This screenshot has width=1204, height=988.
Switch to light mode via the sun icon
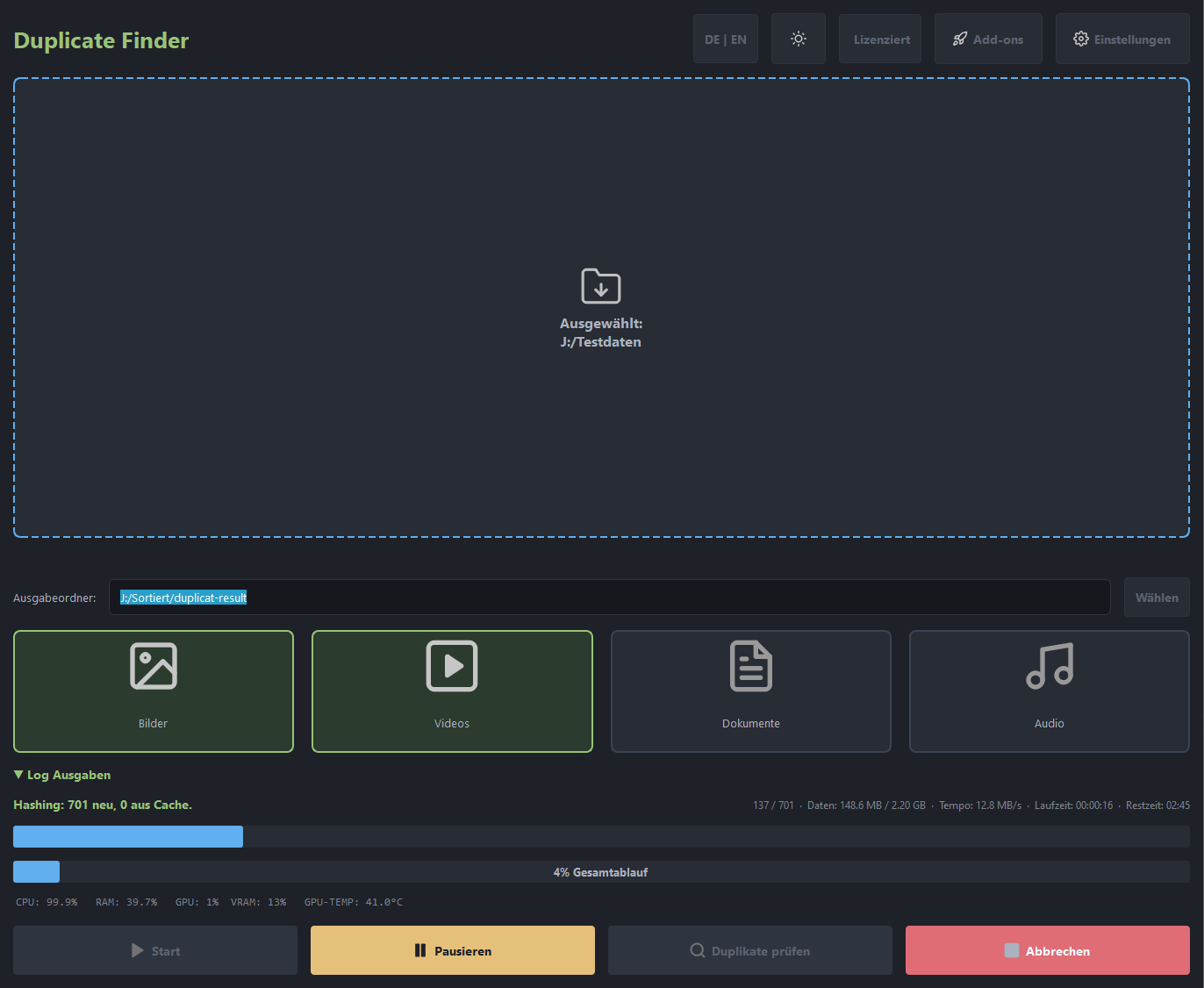pyautogui.click(x=798, y=38)
